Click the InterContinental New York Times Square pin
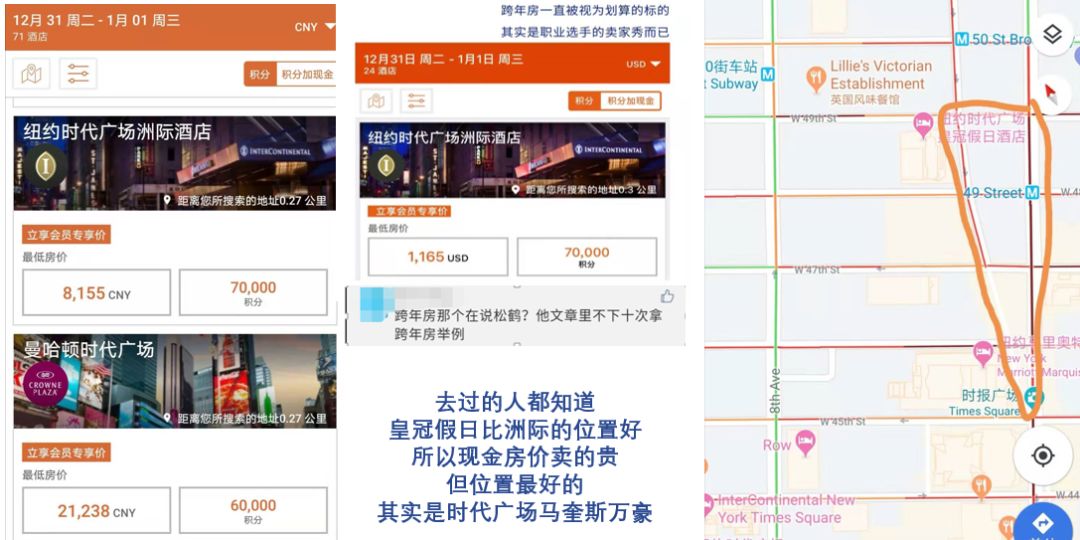 coord(709,504)
